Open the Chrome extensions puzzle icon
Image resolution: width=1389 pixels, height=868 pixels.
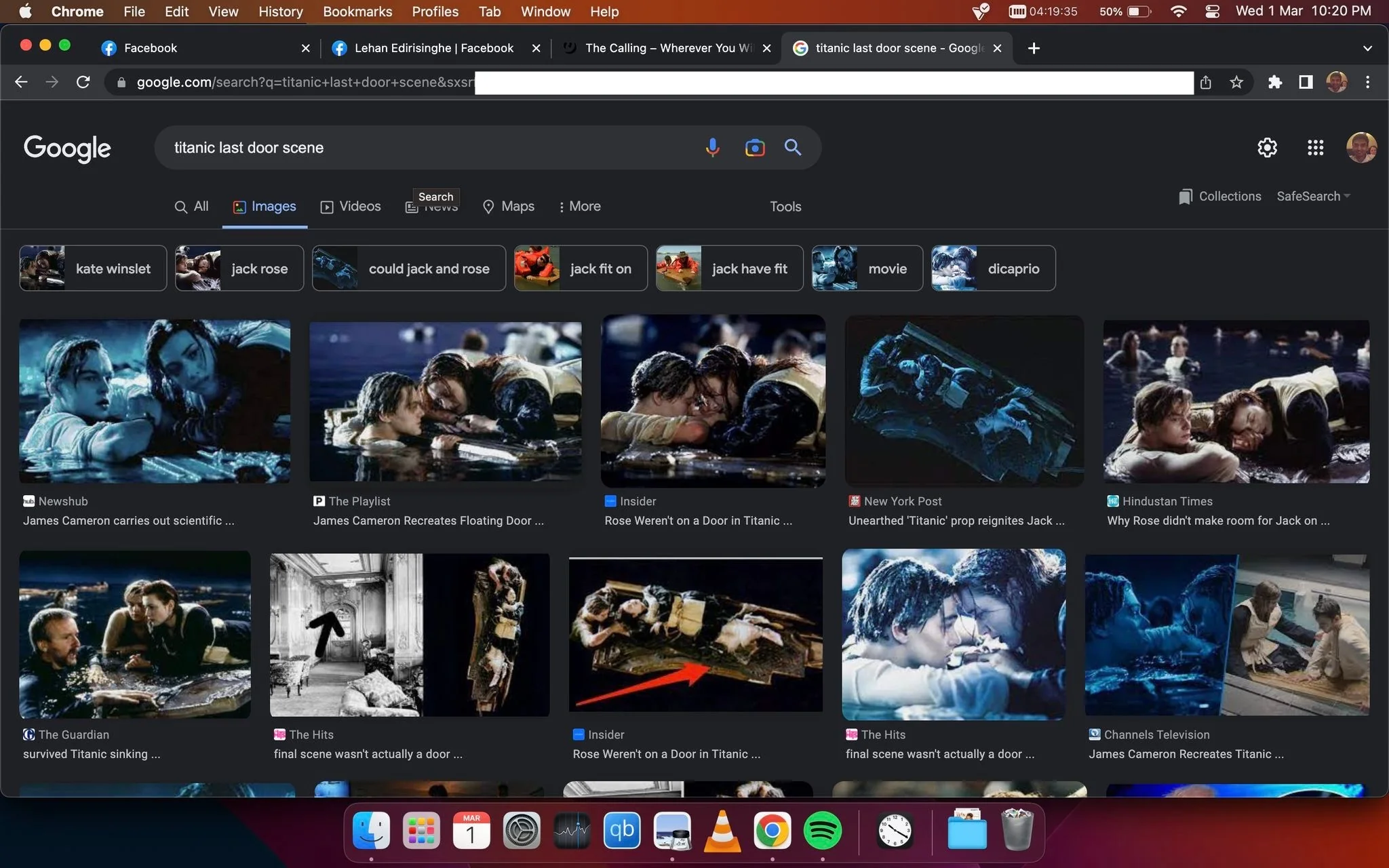(1274, 82)
